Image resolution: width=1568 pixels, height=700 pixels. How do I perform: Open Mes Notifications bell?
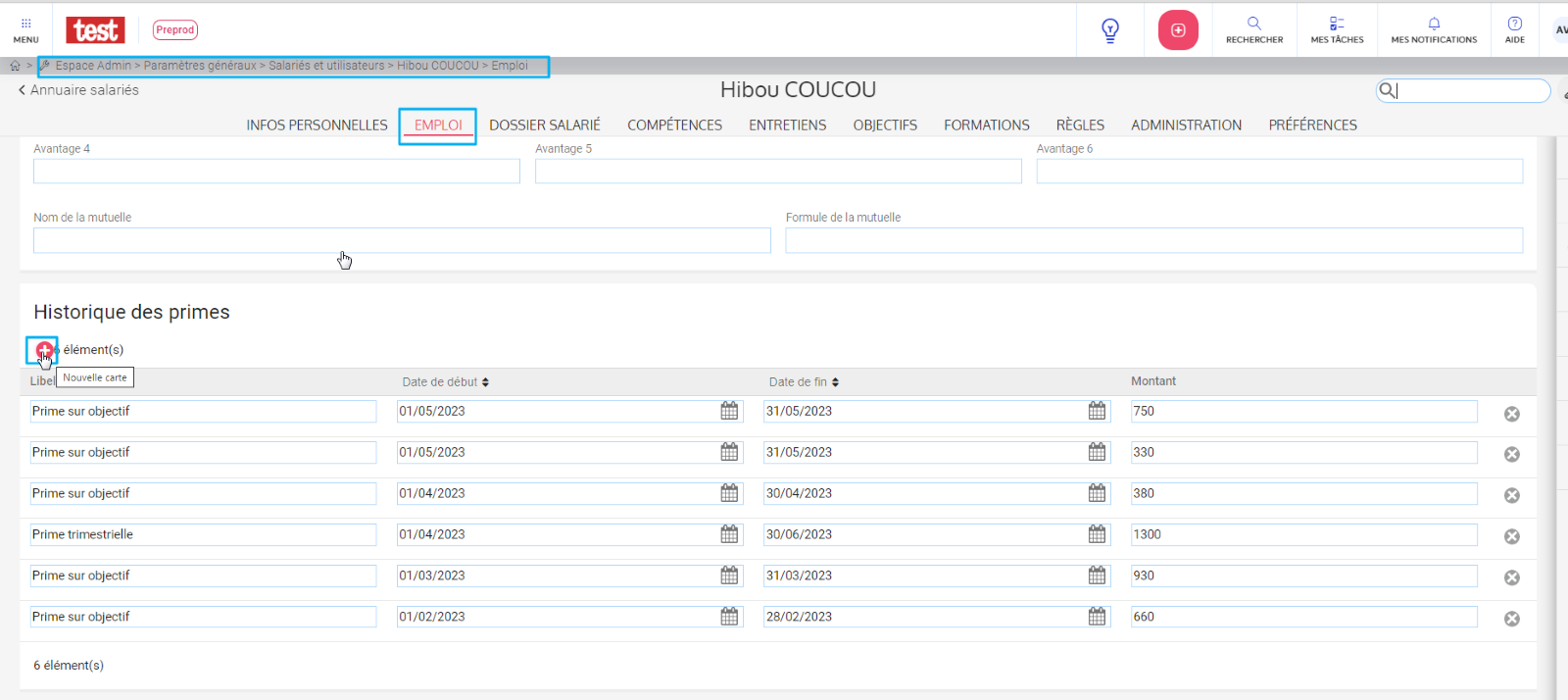(x=1433, y=29)
